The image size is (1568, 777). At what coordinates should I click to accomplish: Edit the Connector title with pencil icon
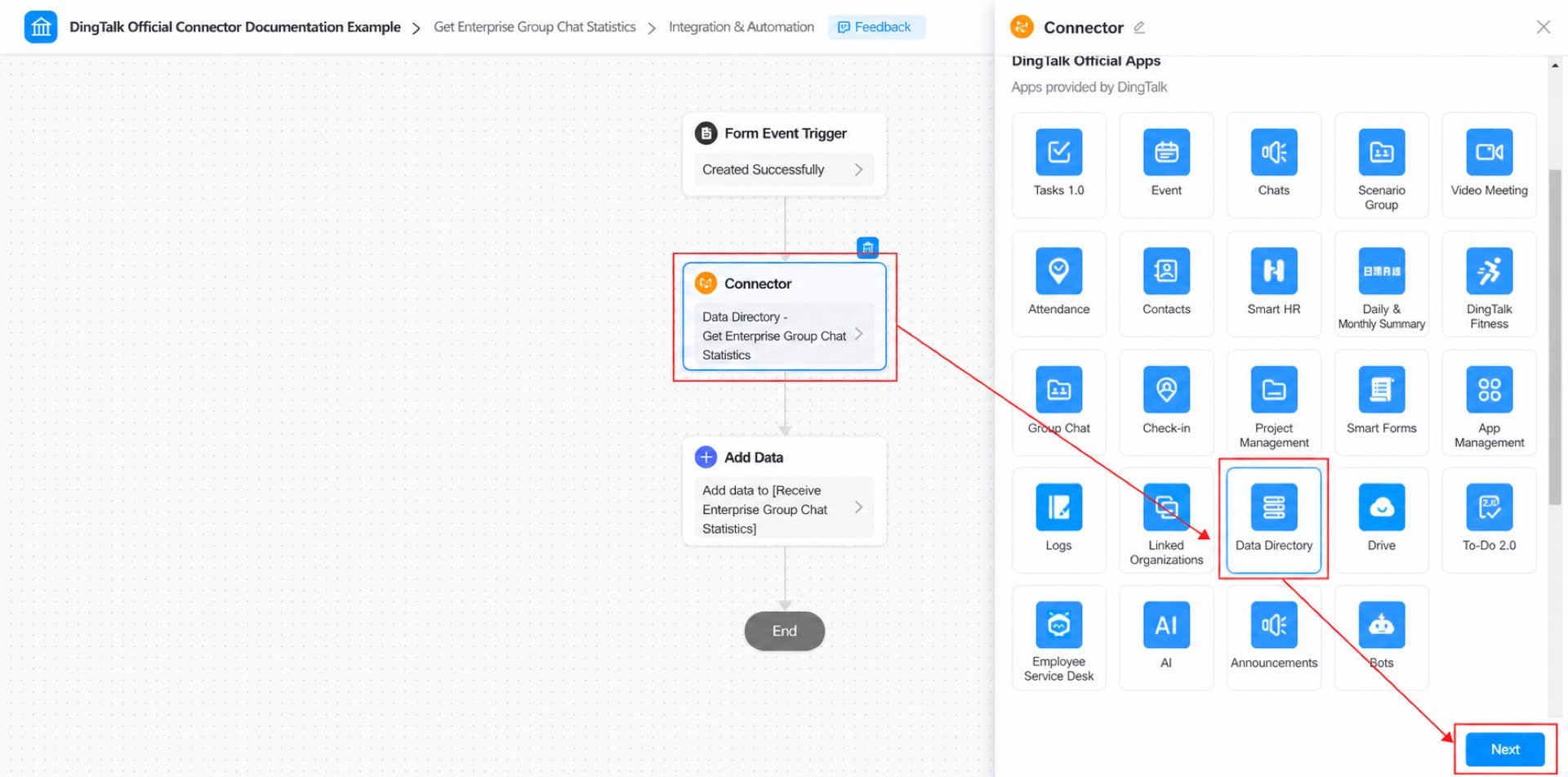[1139, 28]
